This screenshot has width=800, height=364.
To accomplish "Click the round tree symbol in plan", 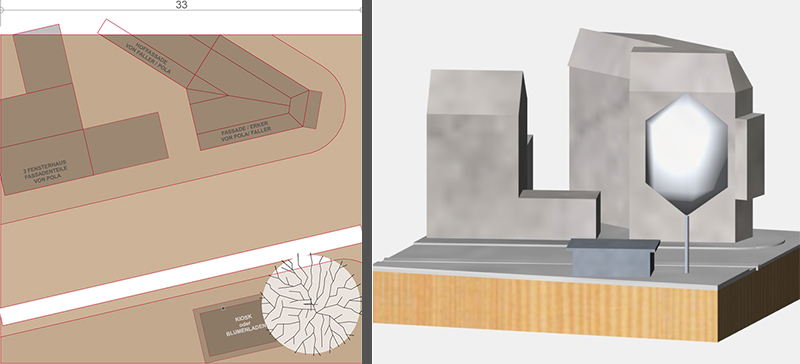I will [x=311, y=305].
